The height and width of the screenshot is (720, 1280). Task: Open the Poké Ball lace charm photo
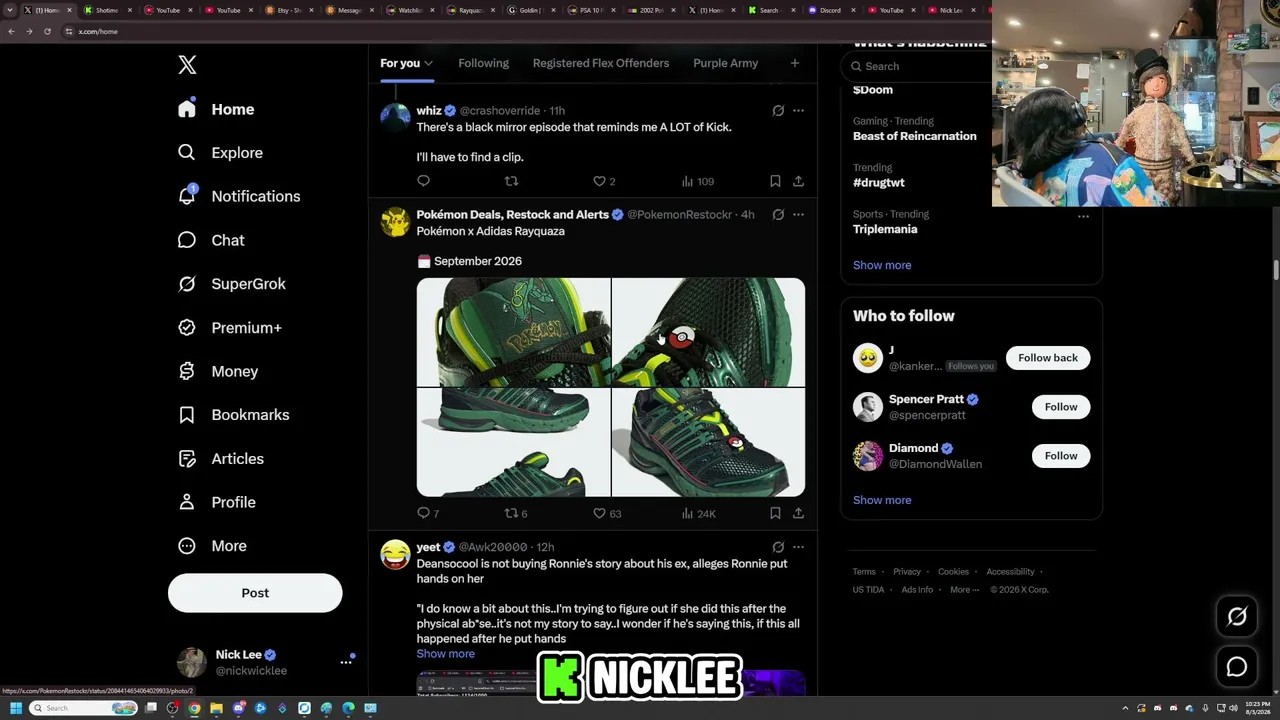point(709,332)
